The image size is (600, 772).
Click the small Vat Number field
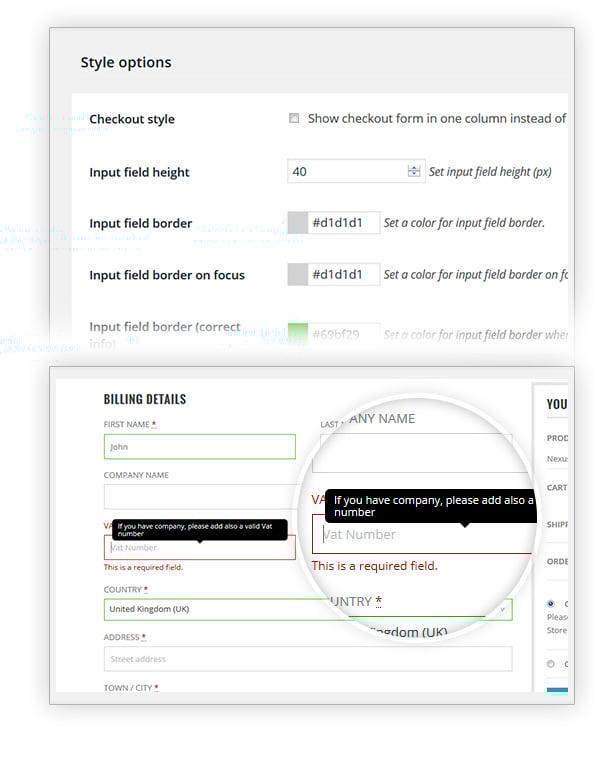(199, 548)
